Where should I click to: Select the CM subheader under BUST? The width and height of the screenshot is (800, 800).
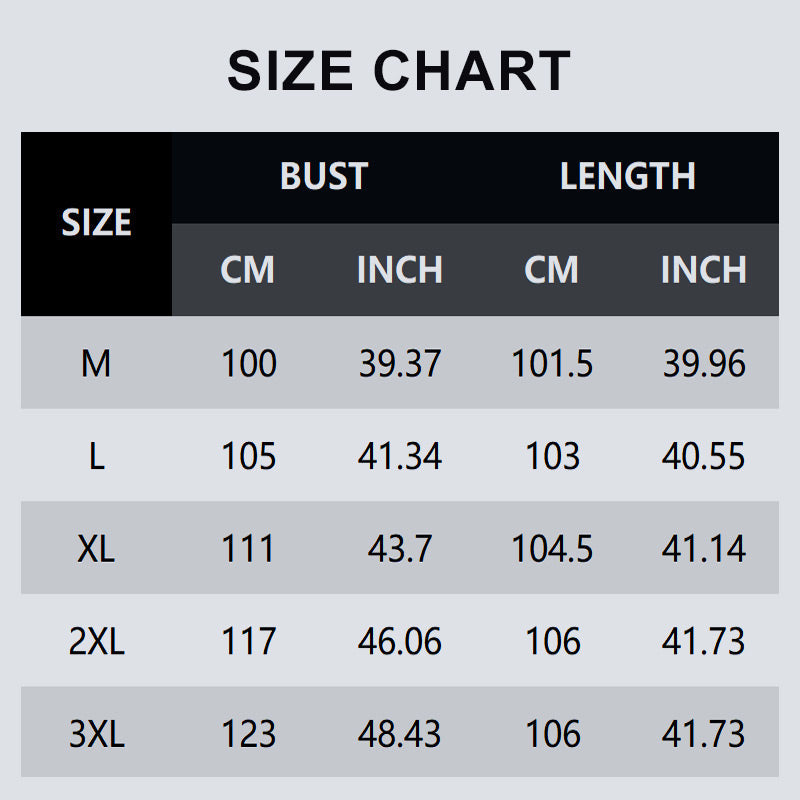point(247,269)
